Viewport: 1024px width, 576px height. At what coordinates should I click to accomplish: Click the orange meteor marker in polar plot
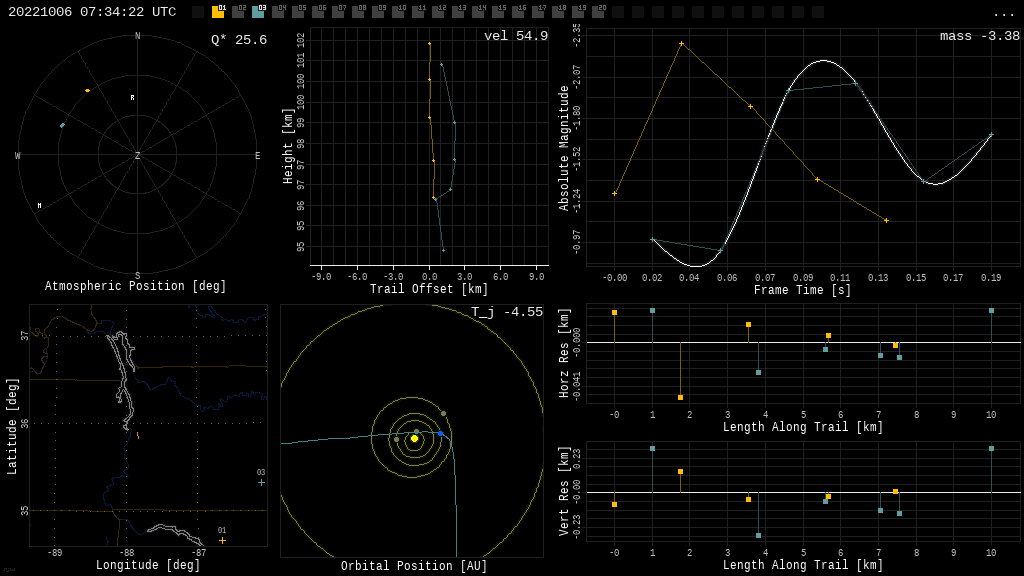pos(87,90)
